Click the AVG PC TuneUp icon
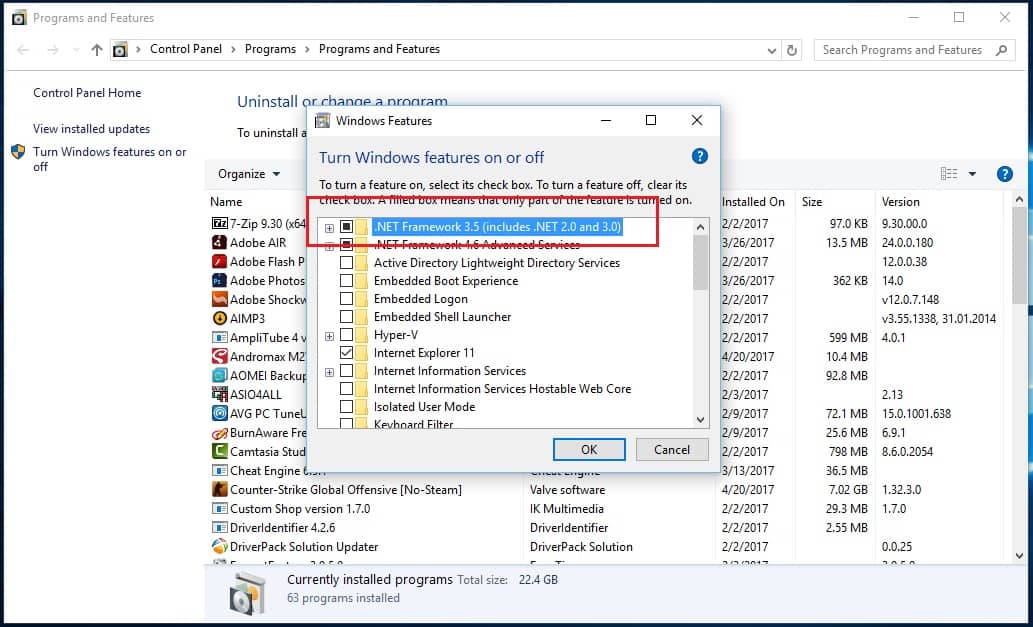Viewport: 1033px width, 627px height. pyautogui.click(x=219, y=414)
